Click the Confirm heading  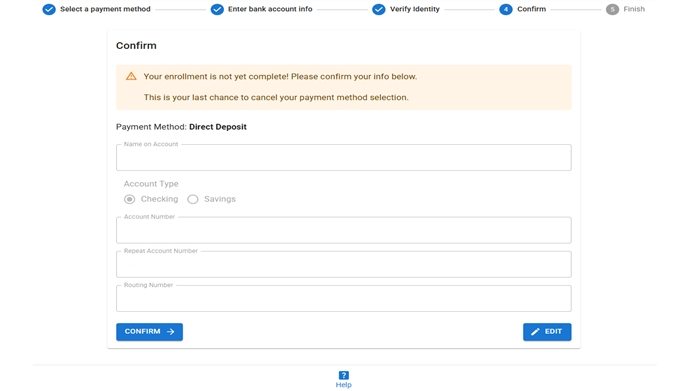click(136, 46)
